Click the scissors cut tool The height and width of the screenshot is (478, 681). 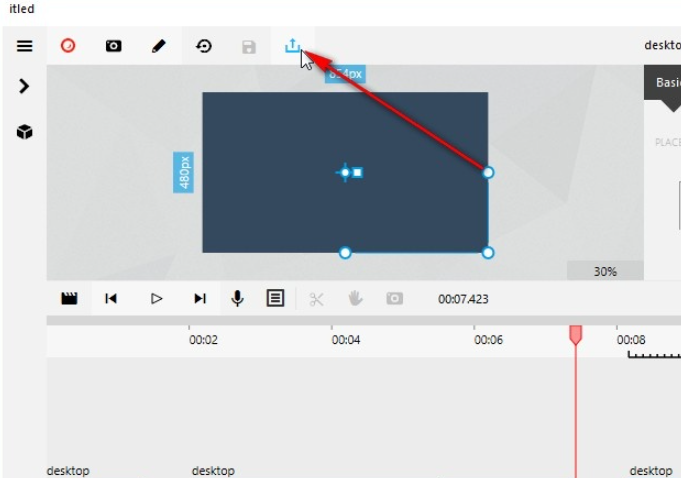[316, 298]
